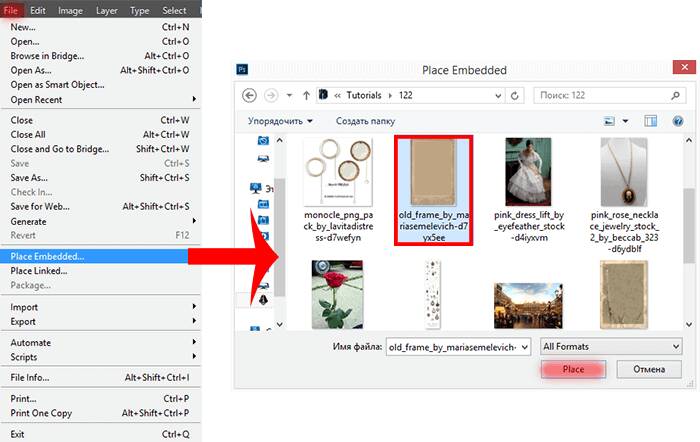Viewport: 700px width, 442px height.
Task: Click the forward navigation arrow icon
Action: click(x=271, y=96)
